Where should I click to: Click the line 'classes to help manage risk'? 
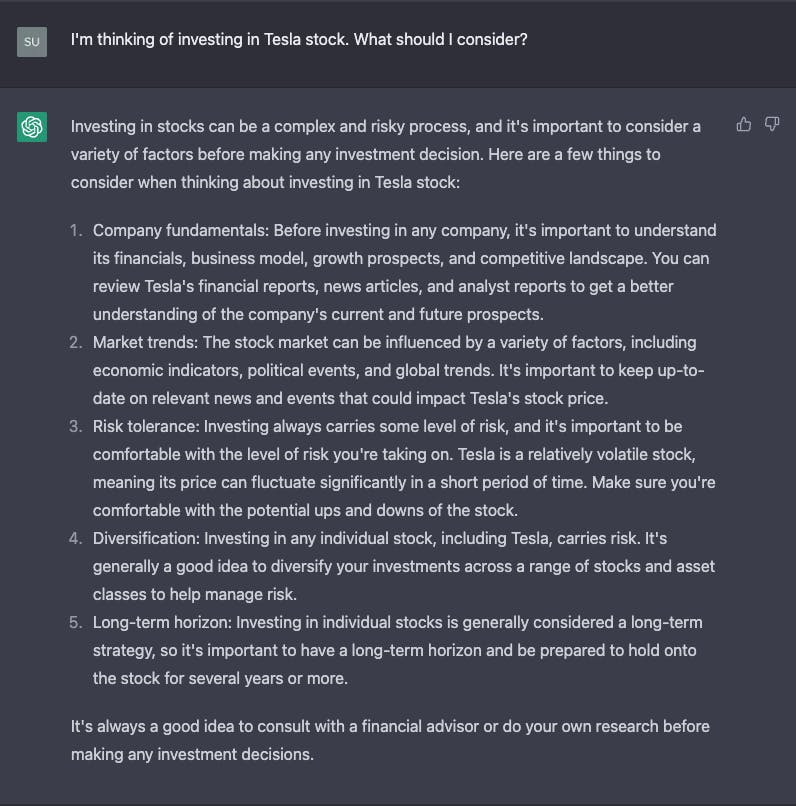pos(195,595)
